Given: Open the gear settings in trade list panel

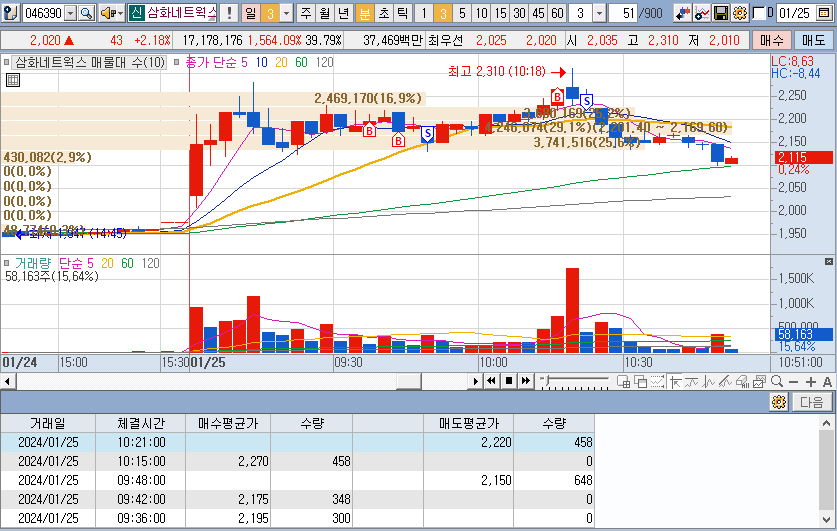Looking at the screenshot, I should 779,402.
